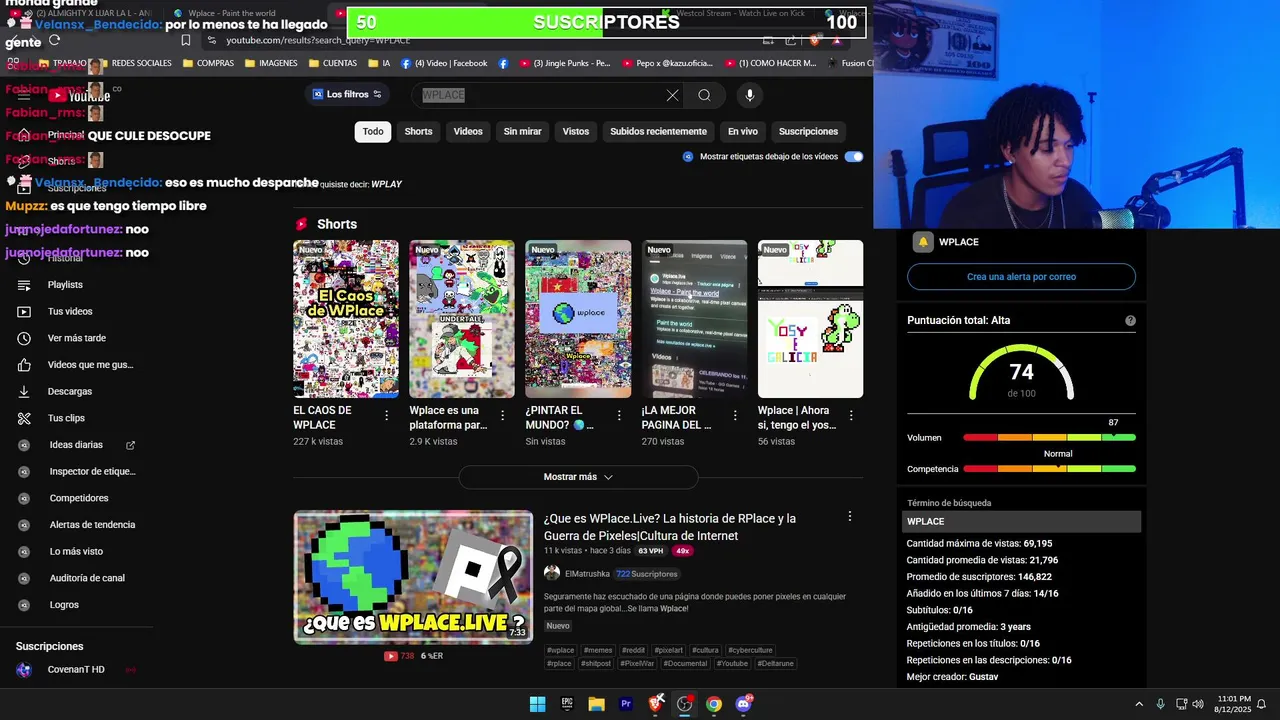The height and width of the screenshot is (720, 1280).
Task: Click the bell icon next to WPLACE
Action: (x=923, y=242)
